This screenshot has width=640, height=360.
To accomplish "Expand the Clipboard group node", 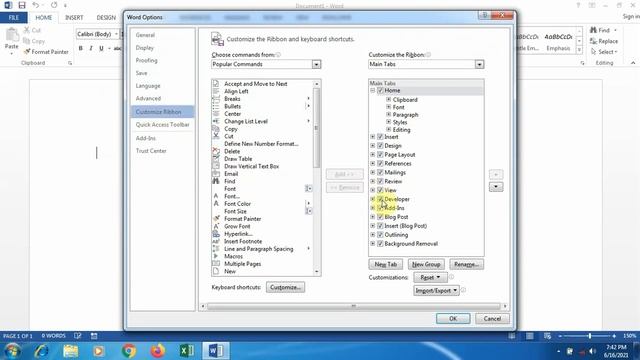I will pyautogui.click(x=389, y=100).
